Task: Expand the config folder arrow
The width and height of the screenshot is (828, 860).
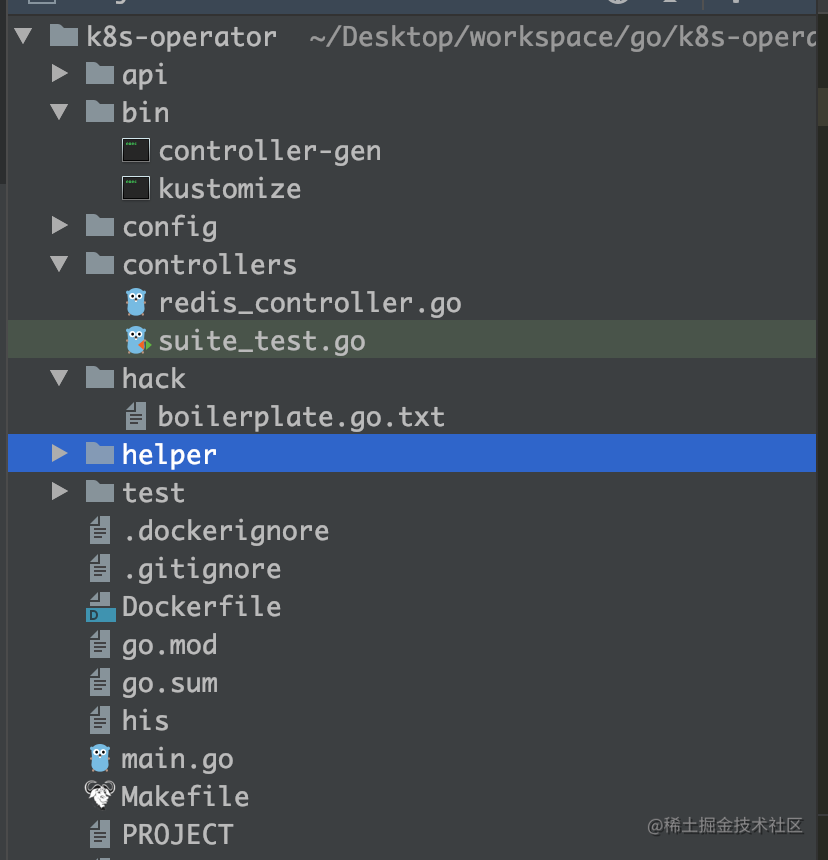Action: tap(59, 225)
